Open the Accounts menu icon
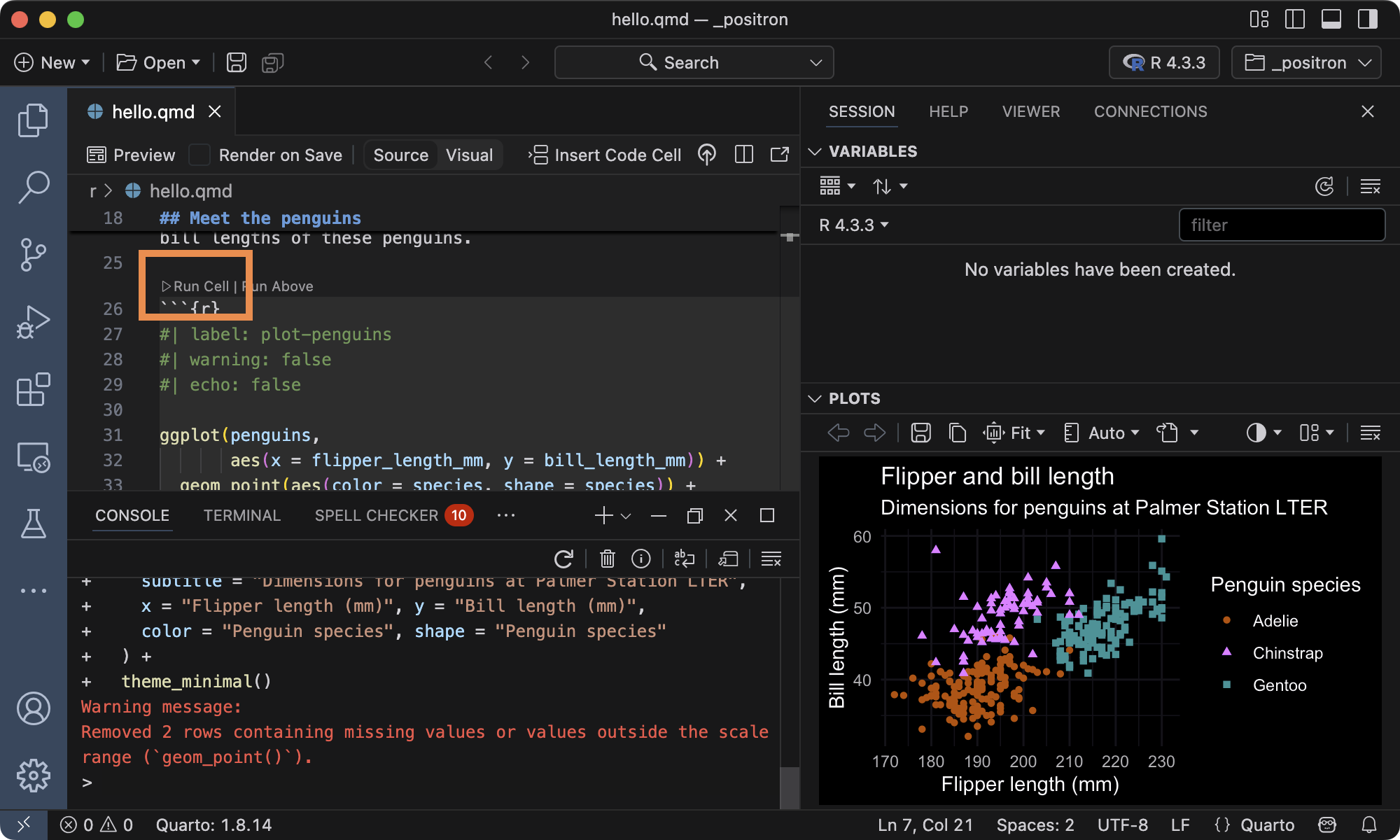The image size is (1400, 840). coord(33,708)
